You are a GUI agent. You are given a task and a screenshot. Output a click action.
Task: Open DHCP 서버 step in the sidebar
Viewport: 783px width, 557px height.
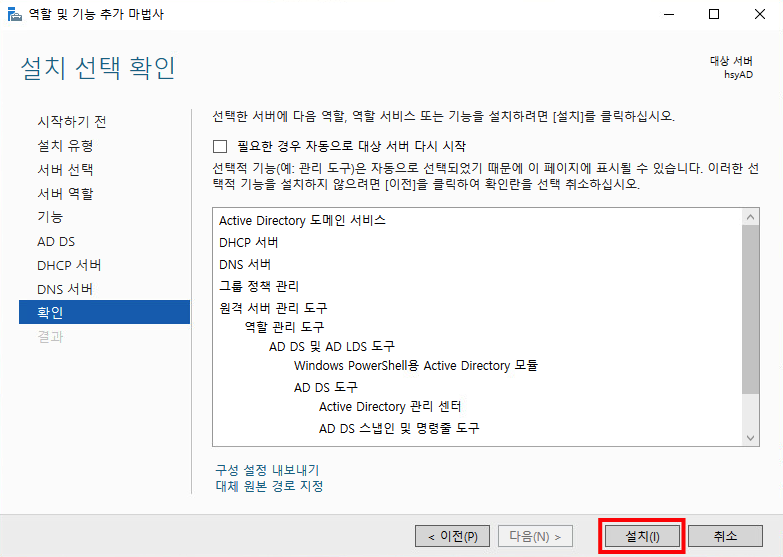[x=69, y=265]
